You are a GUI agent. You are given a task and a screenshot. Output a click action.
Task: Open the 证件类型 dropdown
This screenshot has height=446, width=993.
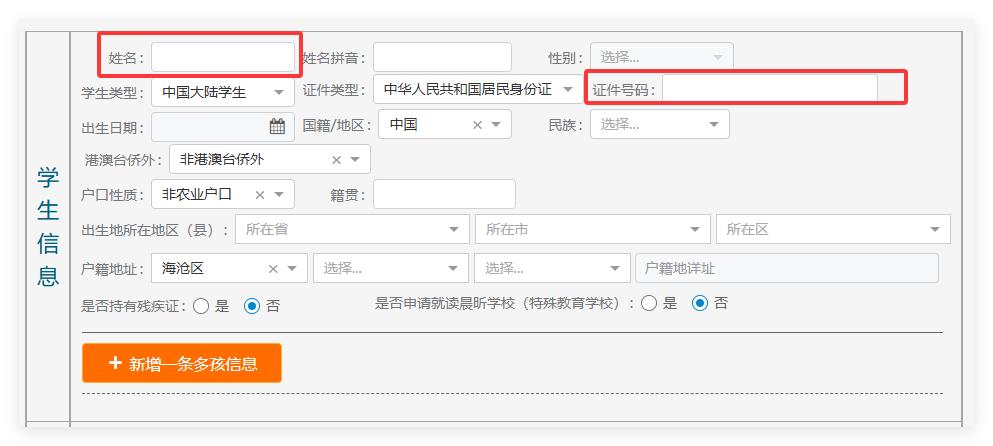point(476,89)
